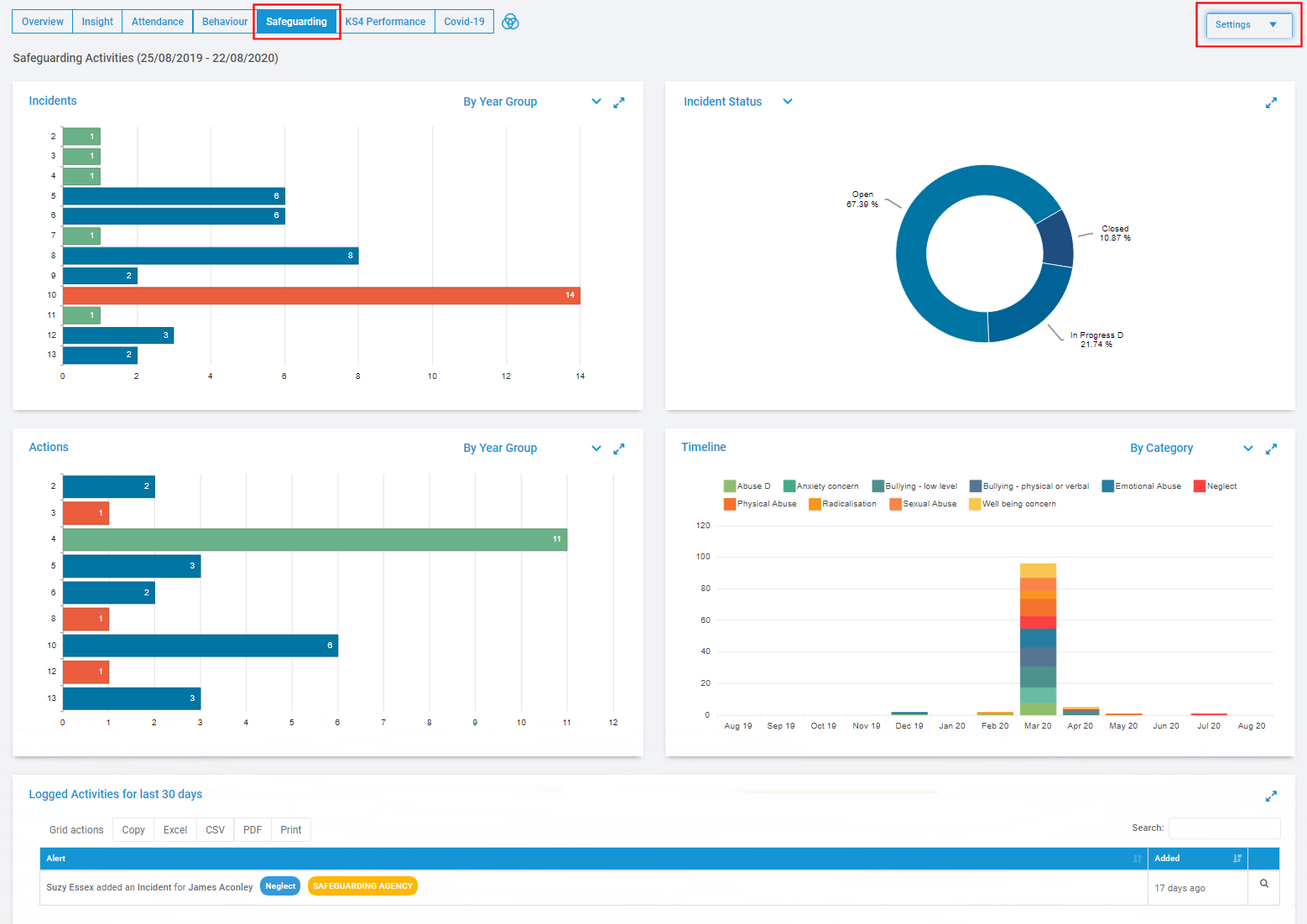Click the green Anxiety concern color swatch in legend
The width and height of the screenshot is (1307, 924).
coord(788,485)
